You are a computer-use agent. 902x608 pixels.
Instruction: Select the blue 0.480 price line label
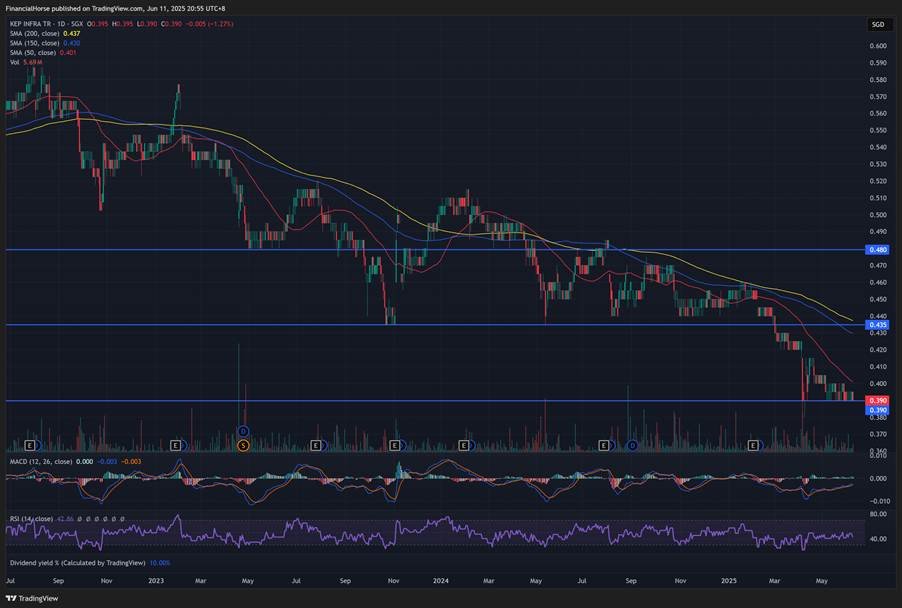coord(877,250)
